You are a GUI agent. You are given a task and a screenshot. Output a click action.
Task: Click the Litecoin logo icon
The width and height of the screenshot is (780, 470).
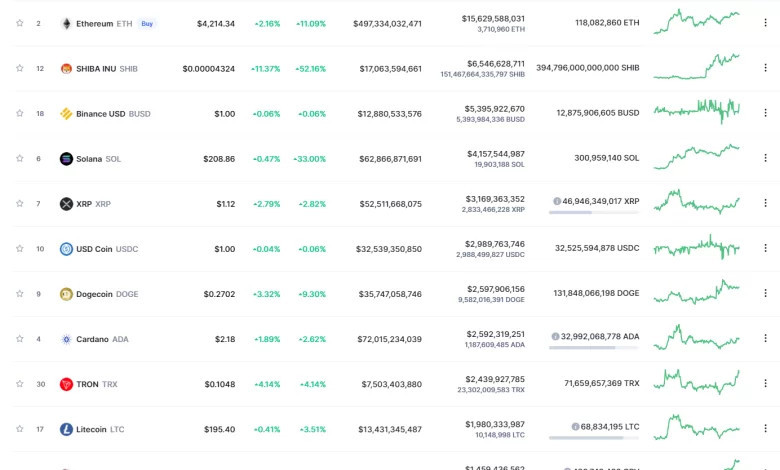point(66,429)
